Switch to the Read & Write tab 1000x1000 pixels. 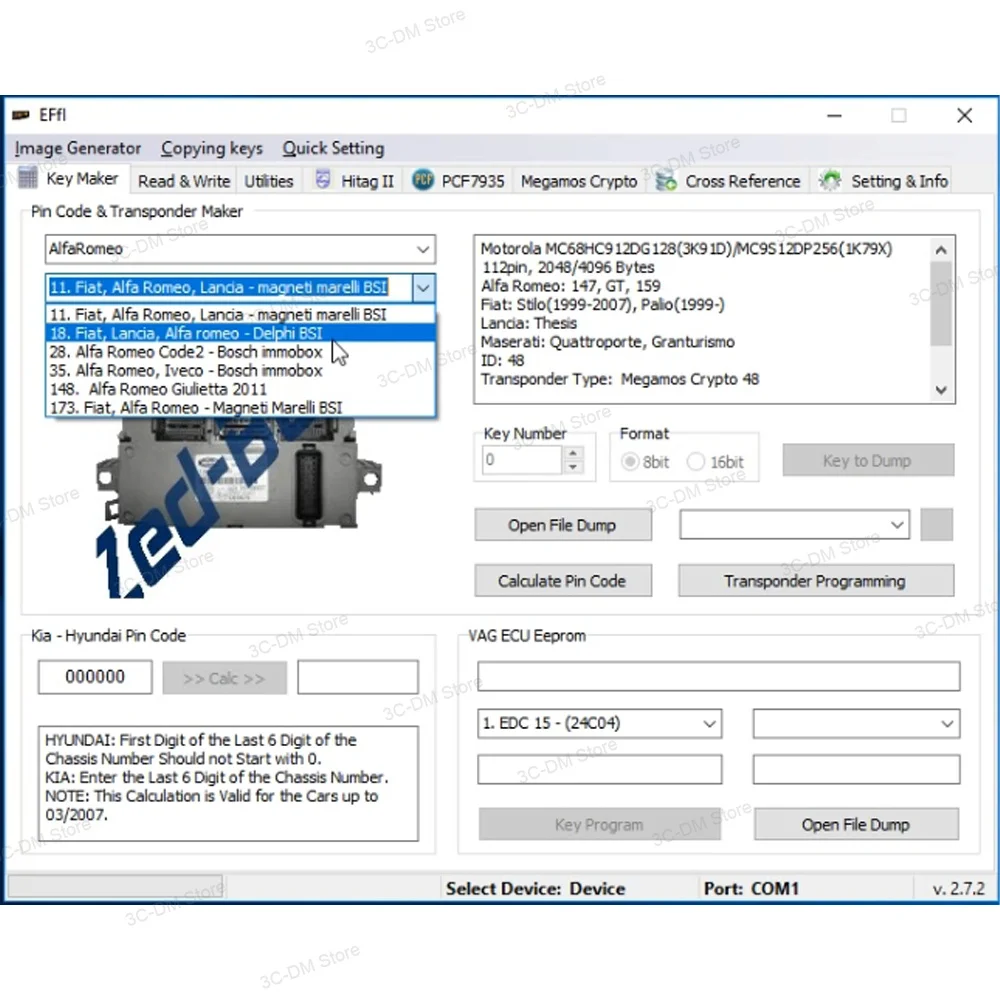(x=184, y=181)
